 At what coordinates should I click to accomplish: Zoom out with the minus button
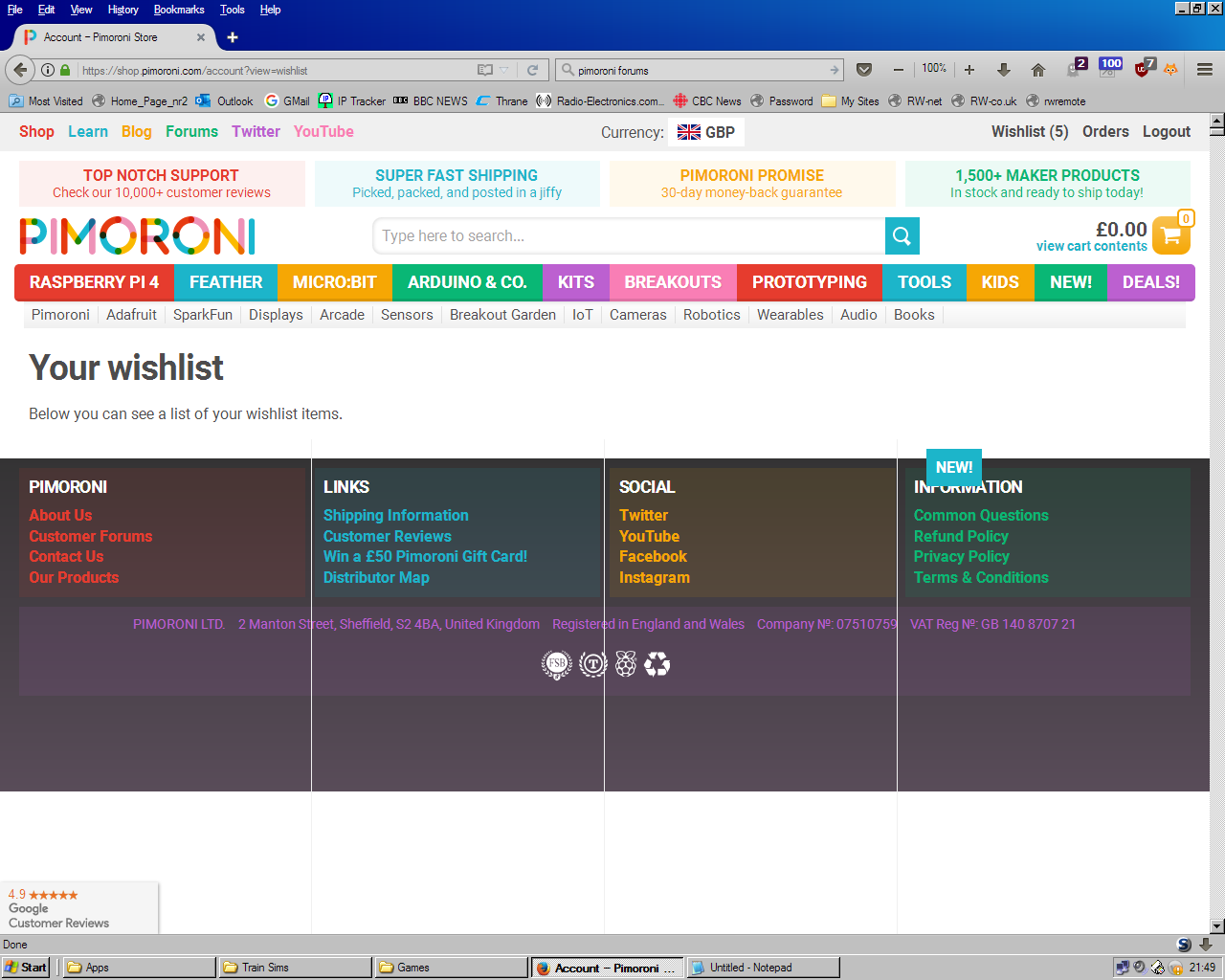click(x=898, y=70)
